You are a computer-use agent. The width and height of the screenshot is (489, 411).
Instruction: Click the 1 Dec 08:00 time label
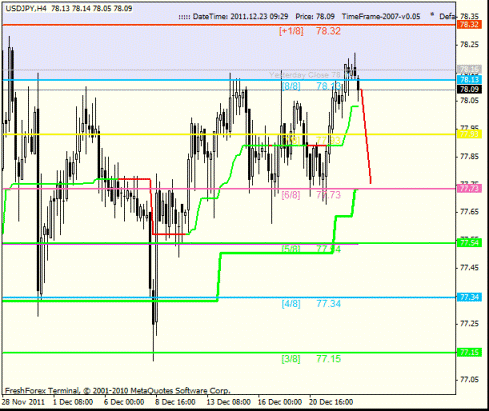[73, 402]
